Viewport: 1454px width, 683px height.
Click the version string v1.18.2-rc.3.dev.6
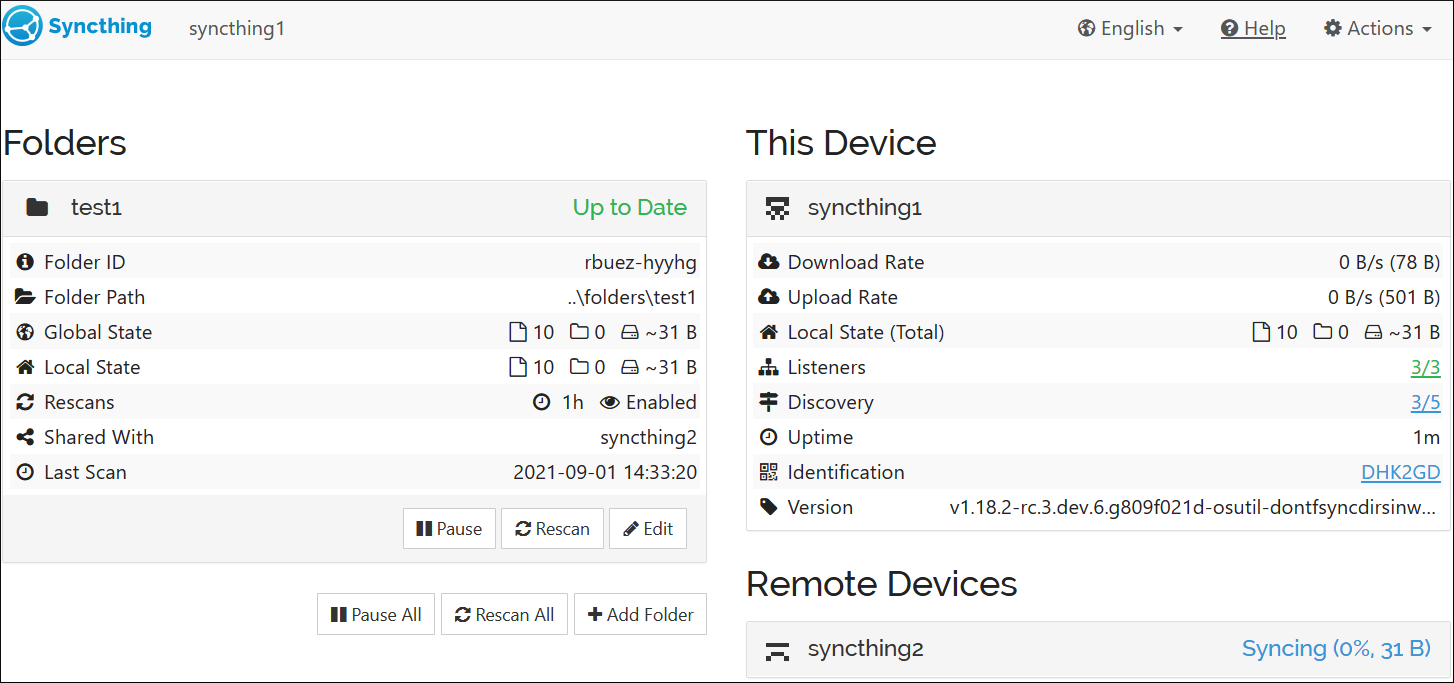pyautogui.click(x=1195, y=507)
